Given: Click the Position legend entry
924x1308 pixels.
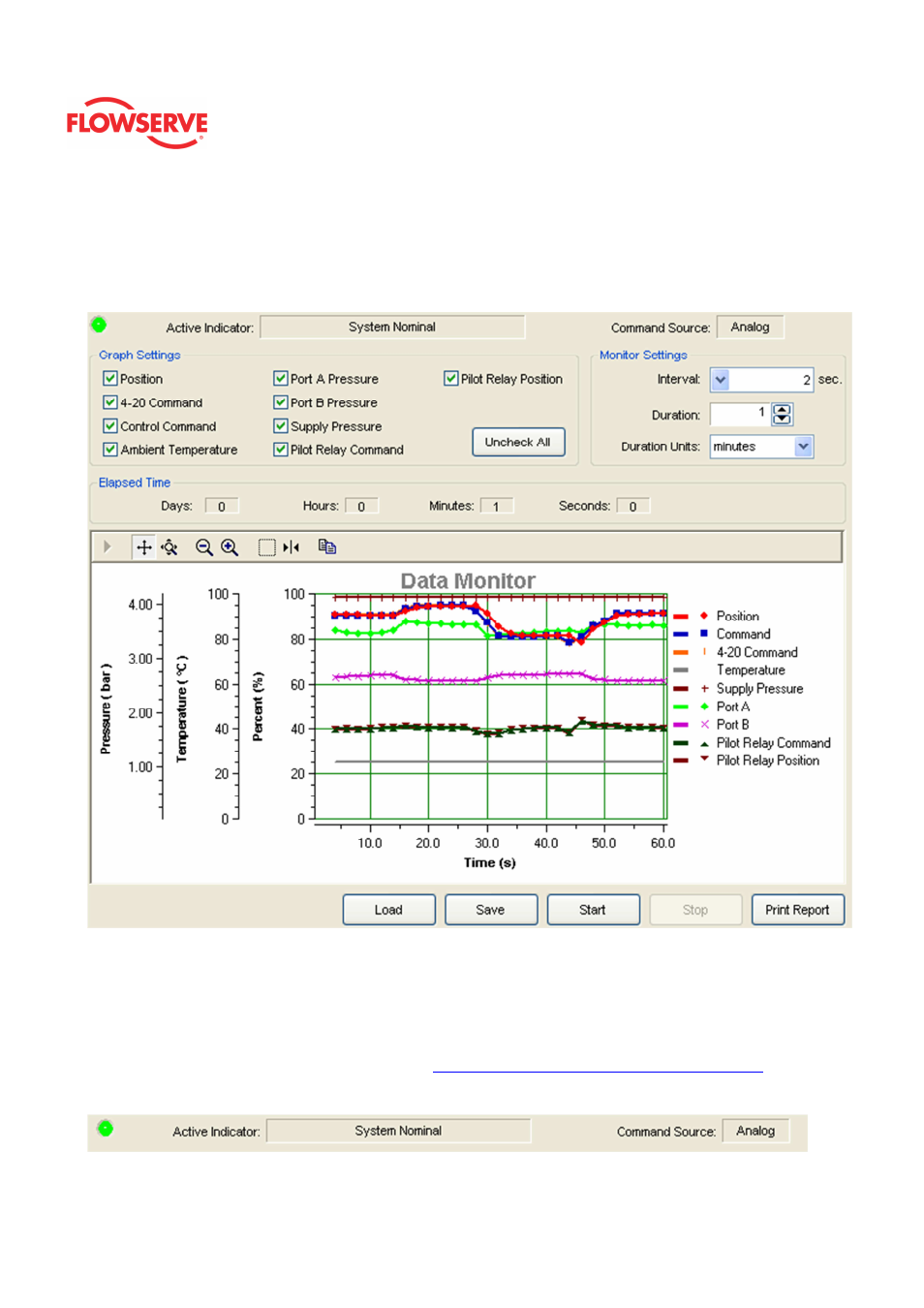Looking at the screenshot, I should (x=717, y=616).
